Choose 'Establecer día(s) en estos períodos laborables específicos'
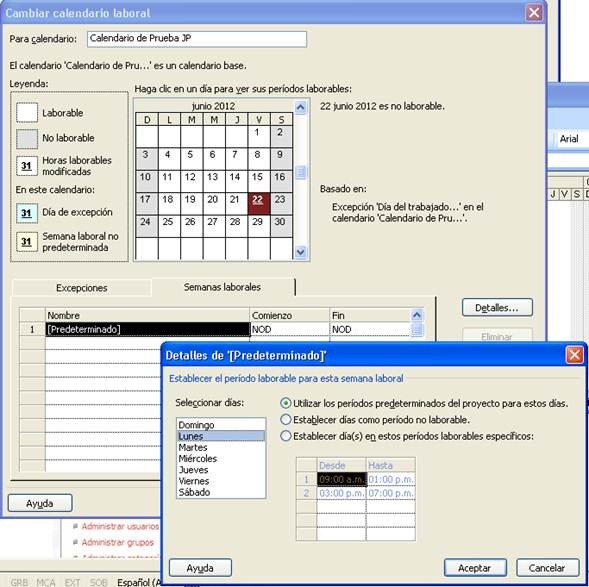 [285, 436]
